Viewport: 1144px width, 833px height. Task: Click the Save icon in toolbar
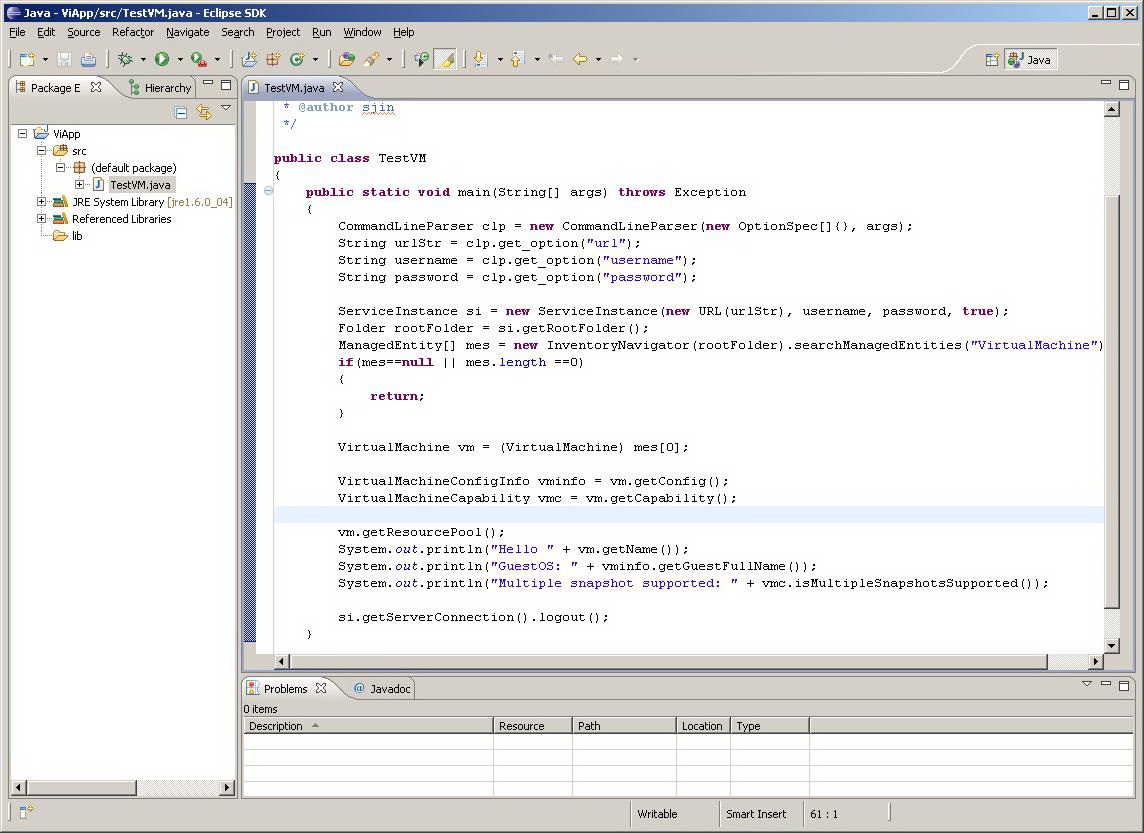click(64, 59)
